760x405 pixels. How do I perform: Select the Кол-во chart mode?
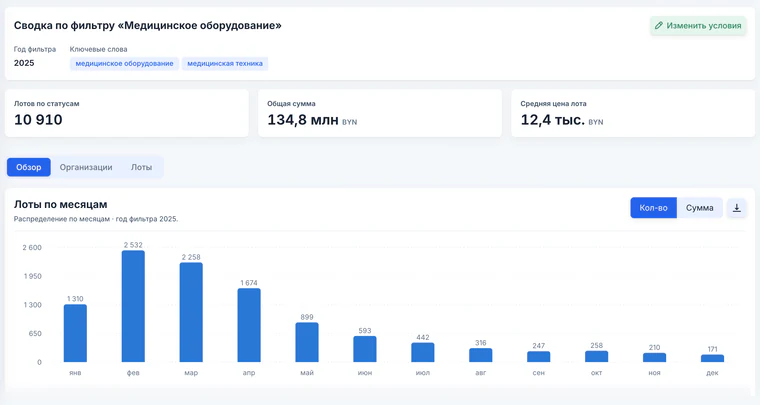(653, 208)
